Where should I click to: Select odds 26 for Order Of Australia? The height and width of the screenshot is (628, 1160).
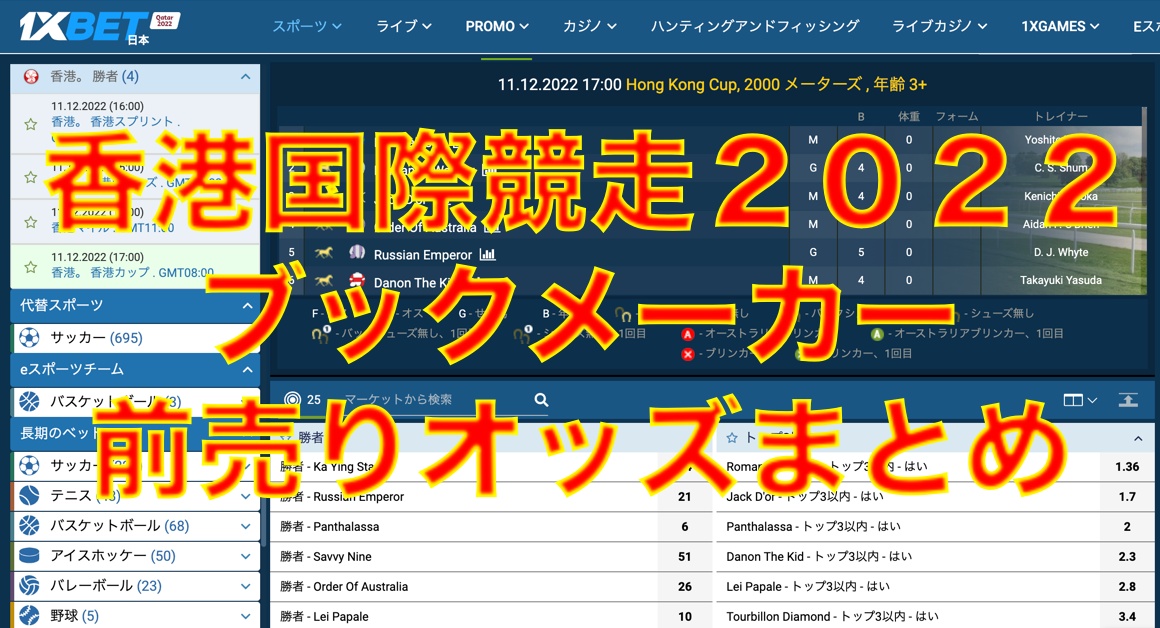(x=684, y=587)
